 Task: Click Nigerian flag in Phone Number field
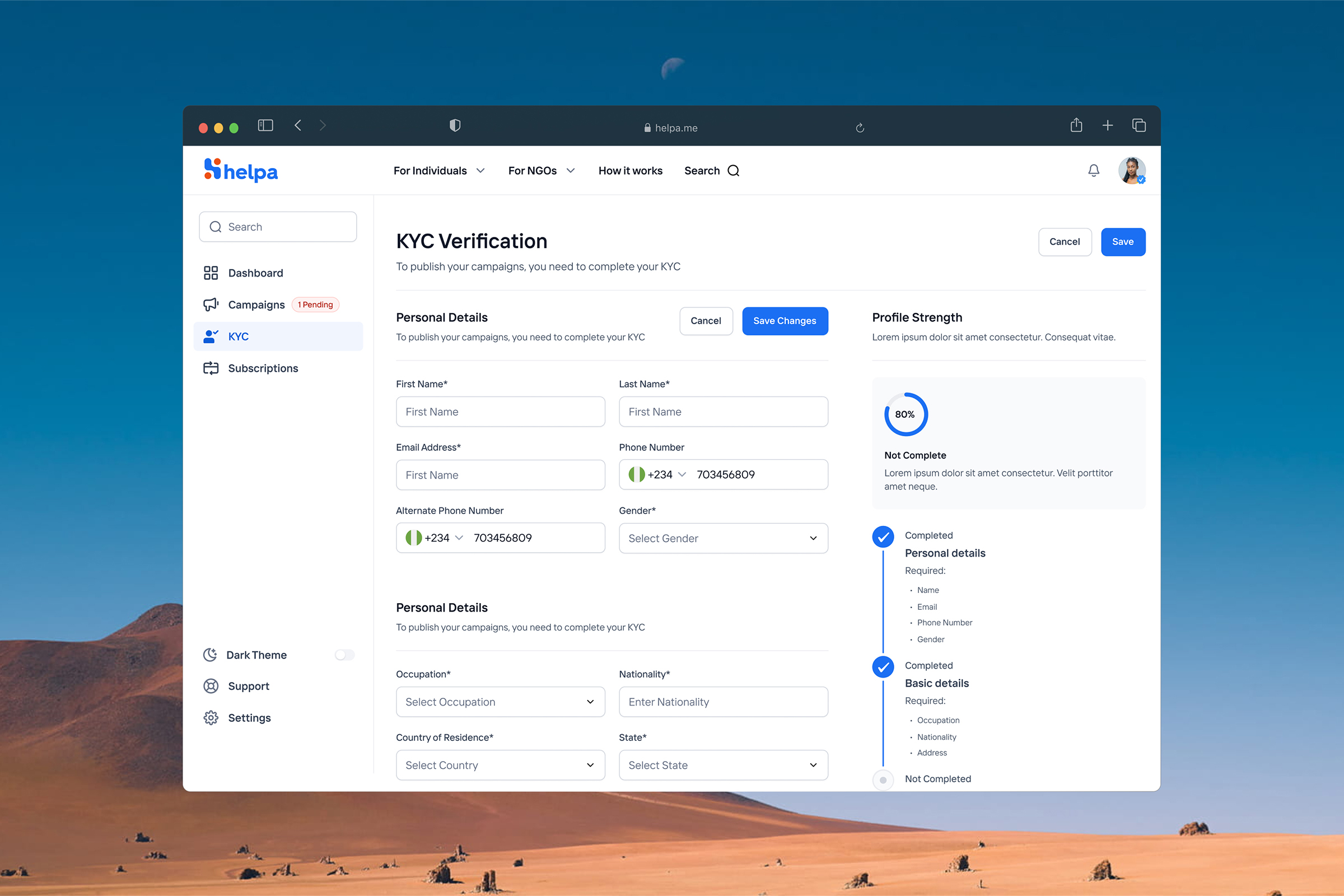pyautogui.click(x=637, y=474)
